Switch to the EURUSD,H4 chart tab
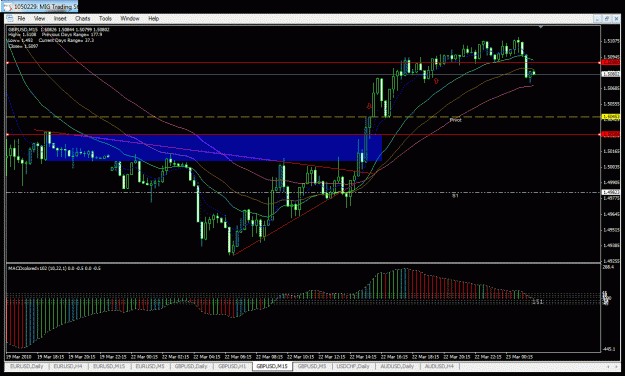625x376 pixels. click(68, 366)
